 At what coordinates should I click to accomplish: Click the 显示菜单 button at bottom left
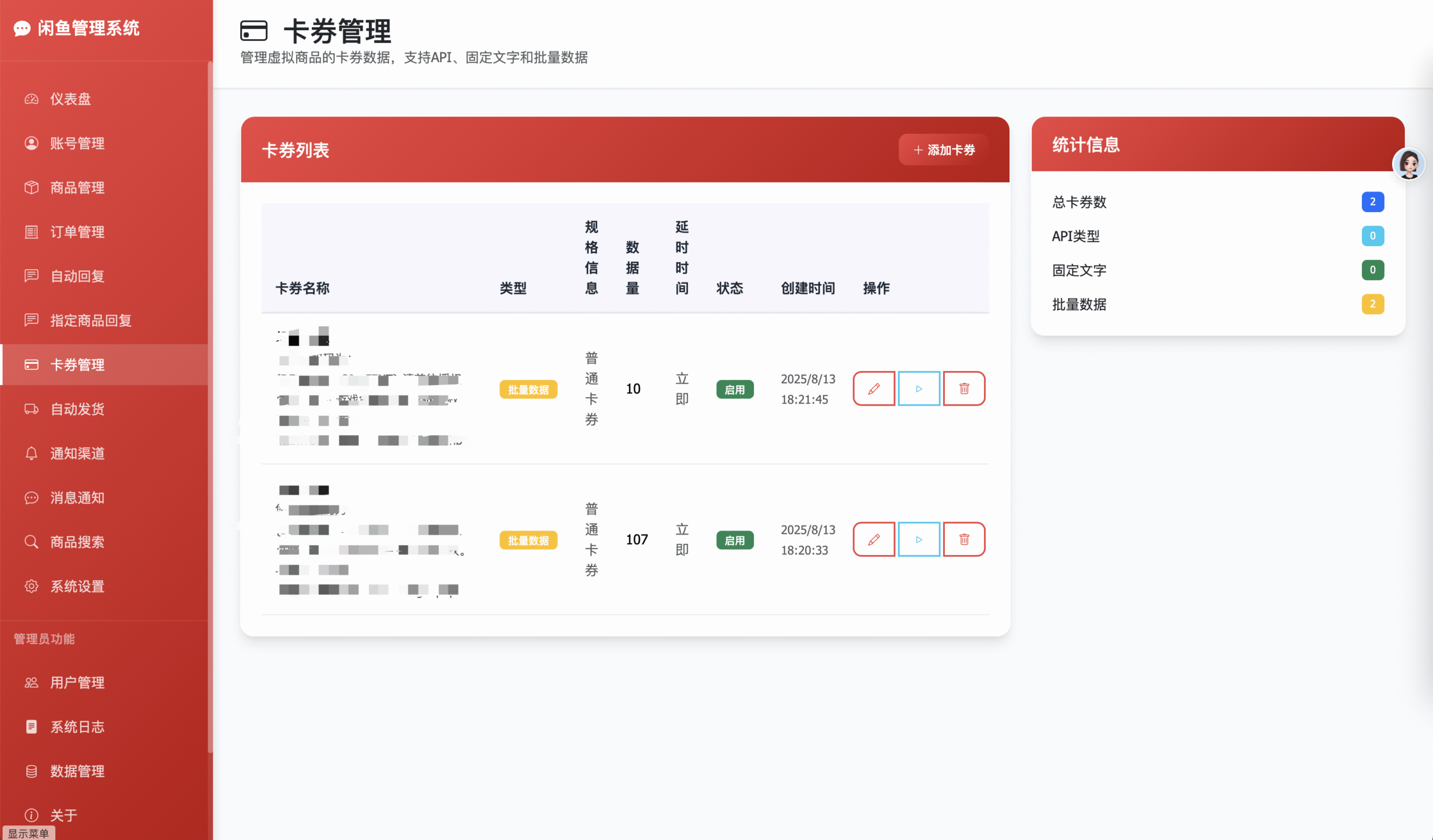pos(29,833)
